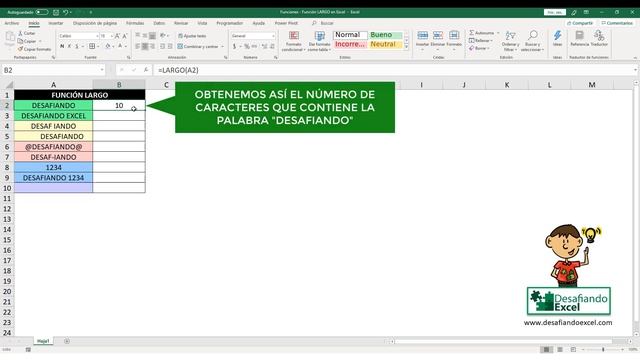Toggle Ajustar texto wrap text
The width and height of the screenshot is (640, 360).
[x=192, y=36]
